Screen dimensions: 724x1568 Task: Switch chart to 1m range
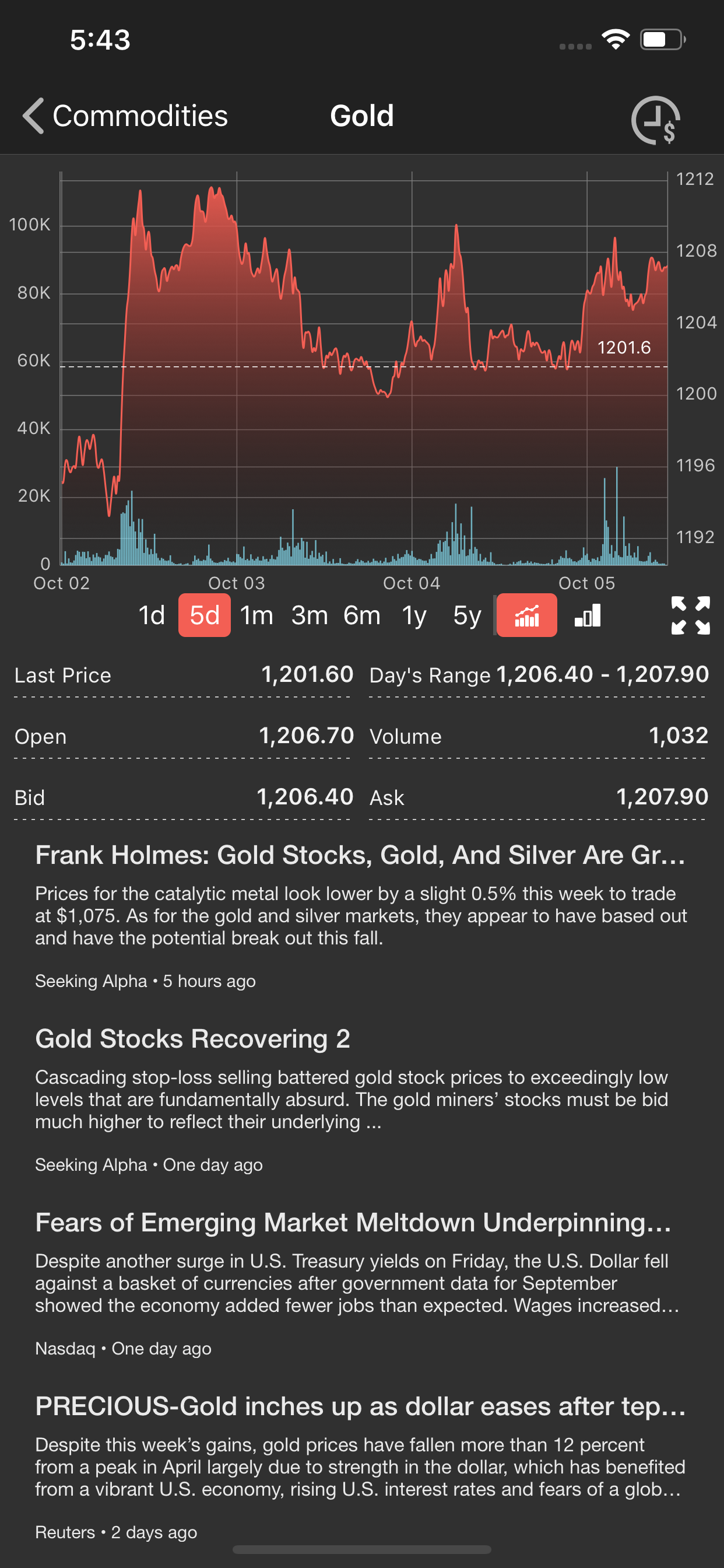tap(256, 615)
